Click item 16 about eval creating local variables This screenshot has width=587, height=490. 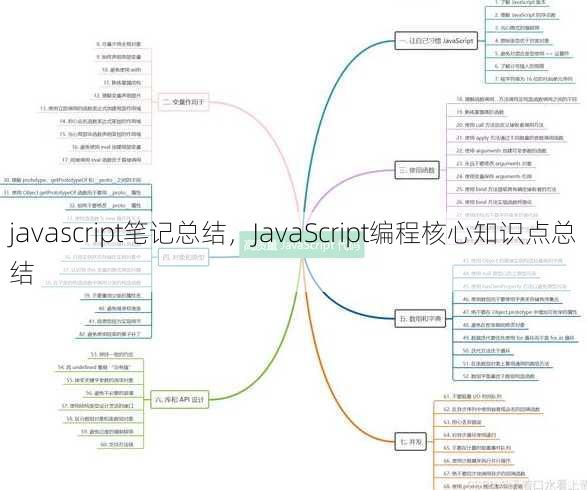[x=107, y=147]
